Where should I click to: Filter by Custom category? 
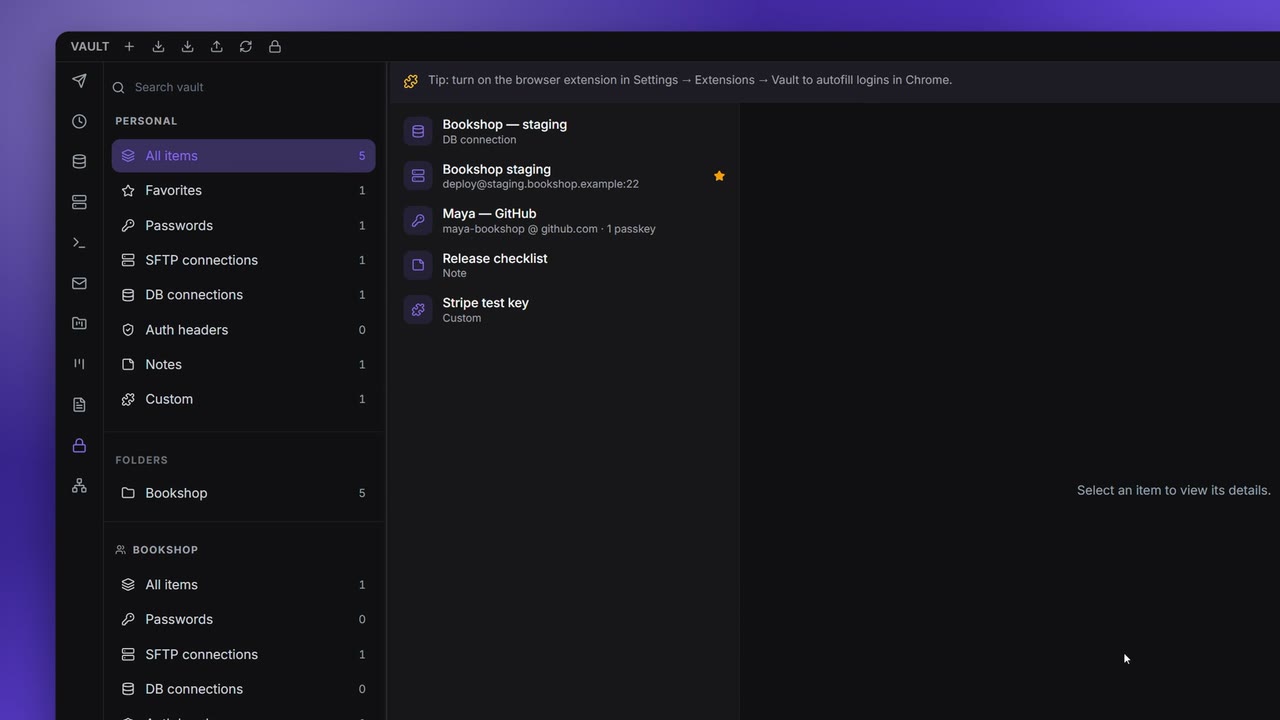click(x=243, y=399)
